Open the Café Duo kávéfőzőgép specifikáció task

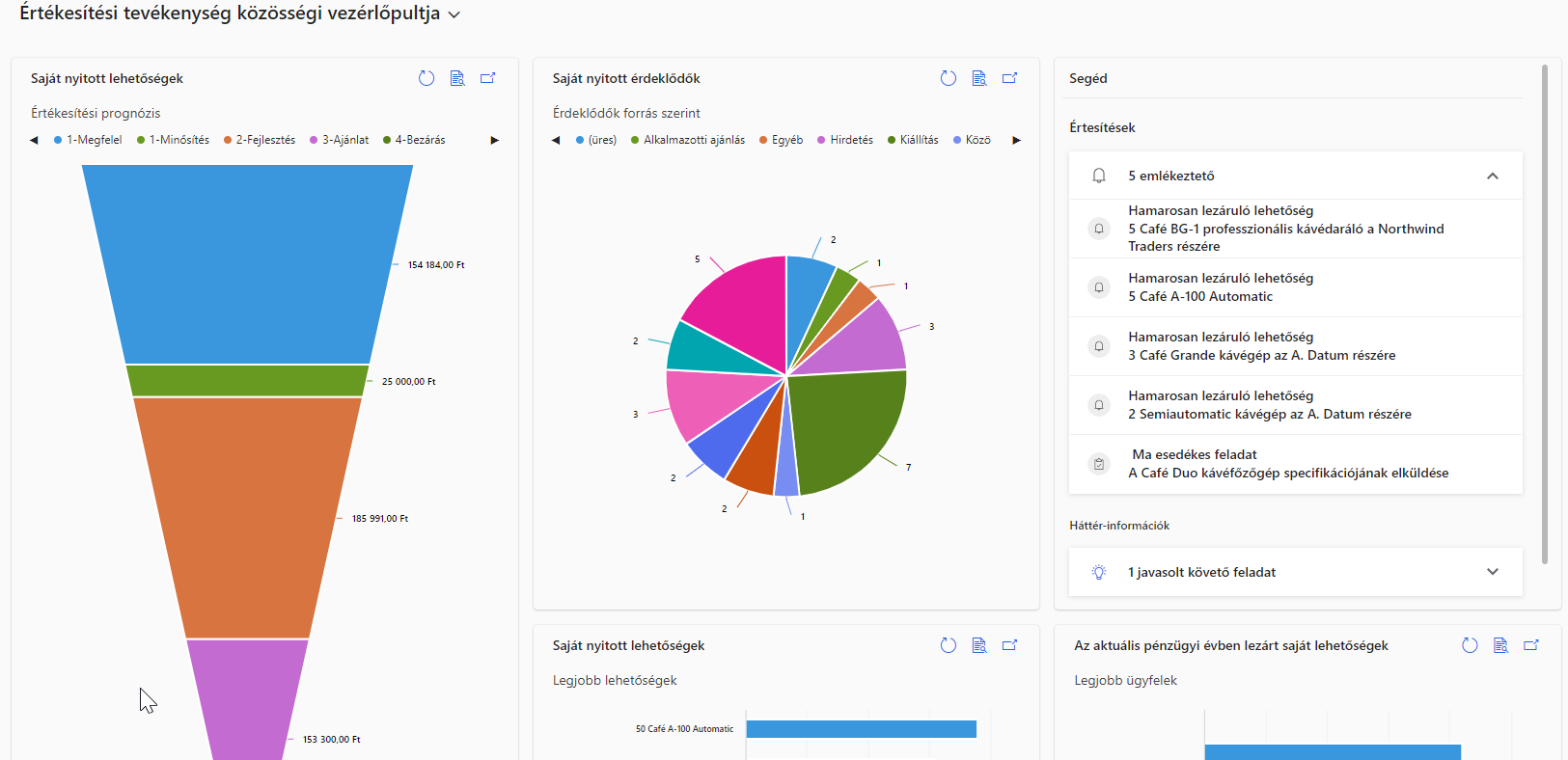coord(1296,464)
